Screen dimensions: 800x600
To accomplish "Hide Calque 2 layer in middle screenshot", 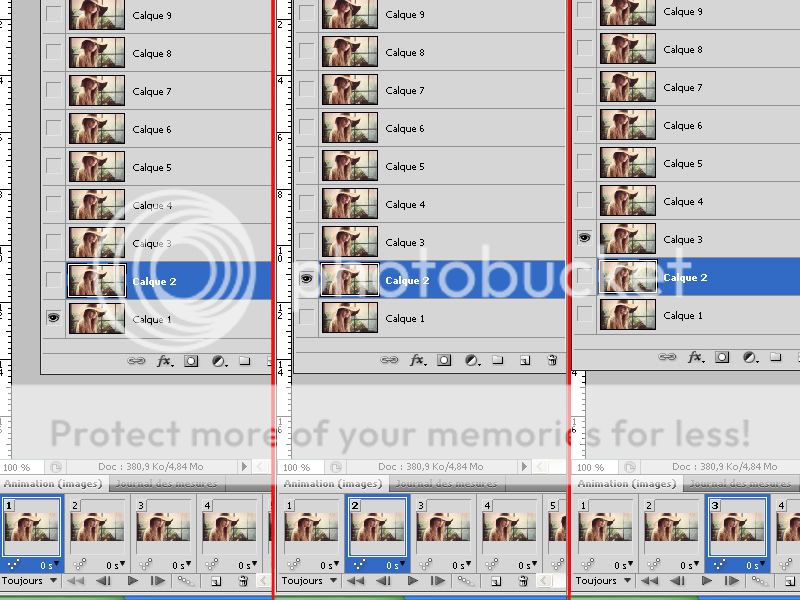I will pyautogui.click(x=306, y=279).
